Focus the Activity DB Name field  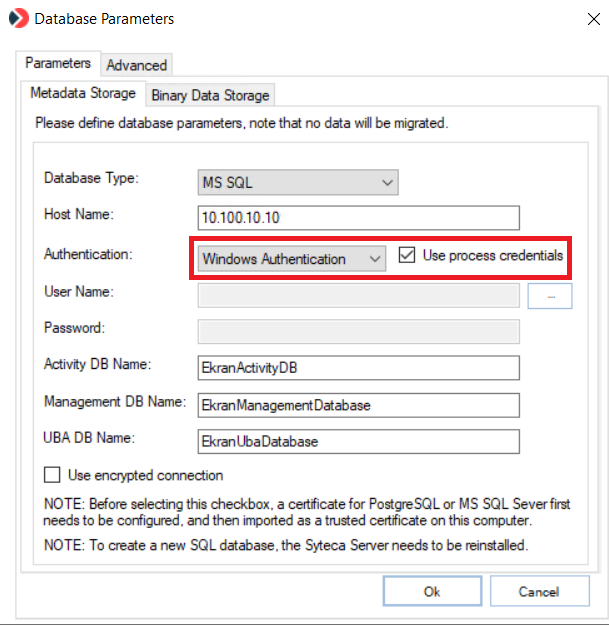click(x=360, y=368)
